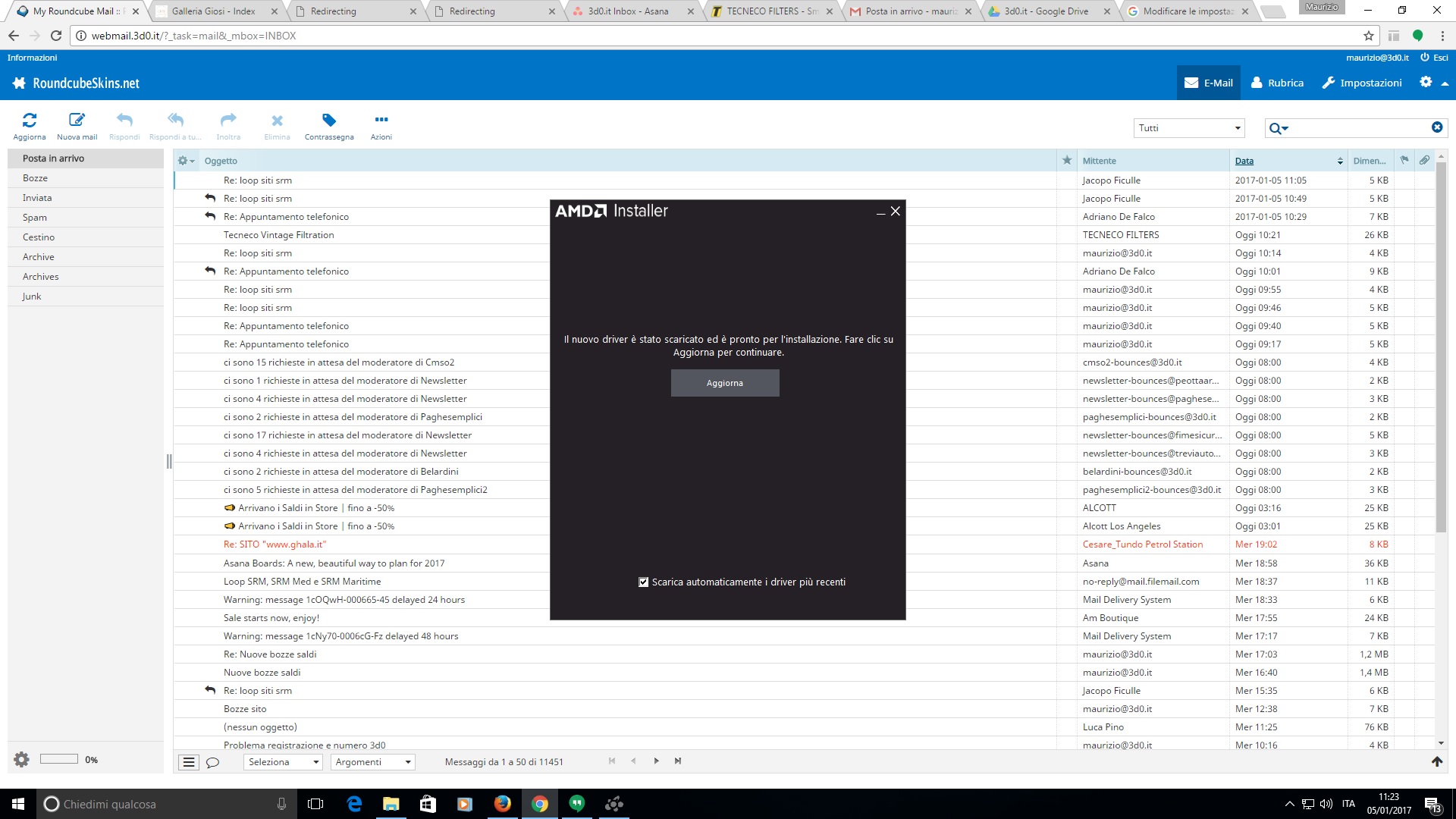Open the Firefox icon in the taskbar
This screenshot has width=1456, height=819.
coord(502,804)
